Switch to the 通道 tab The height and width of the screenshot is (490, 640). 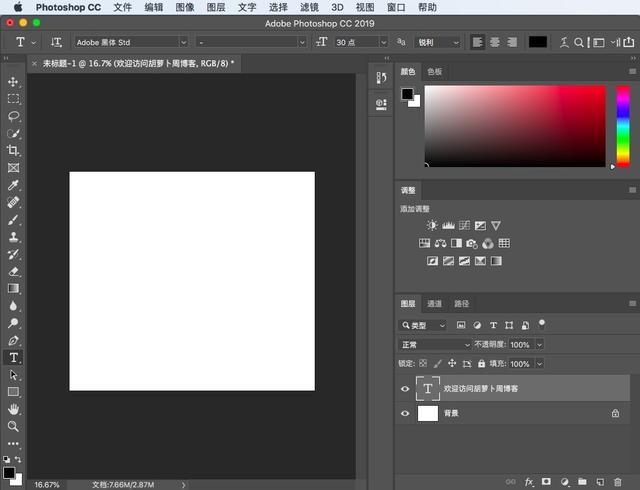(434, 303)
